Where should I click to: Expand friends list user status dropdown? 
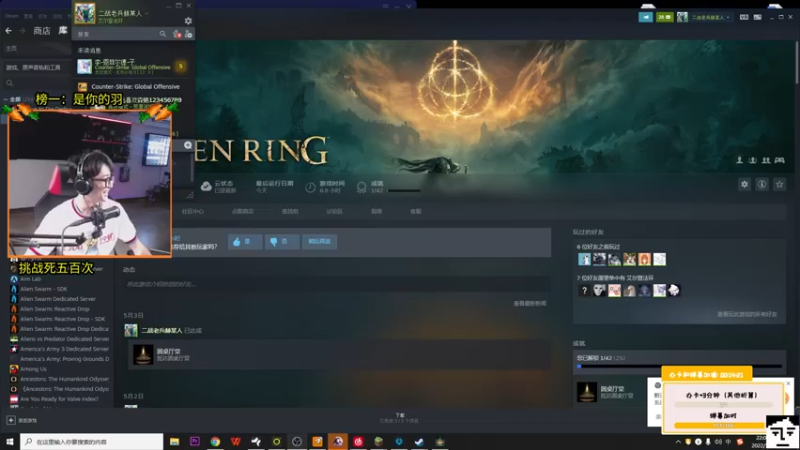pyautogui.click(x=147, y=13)
